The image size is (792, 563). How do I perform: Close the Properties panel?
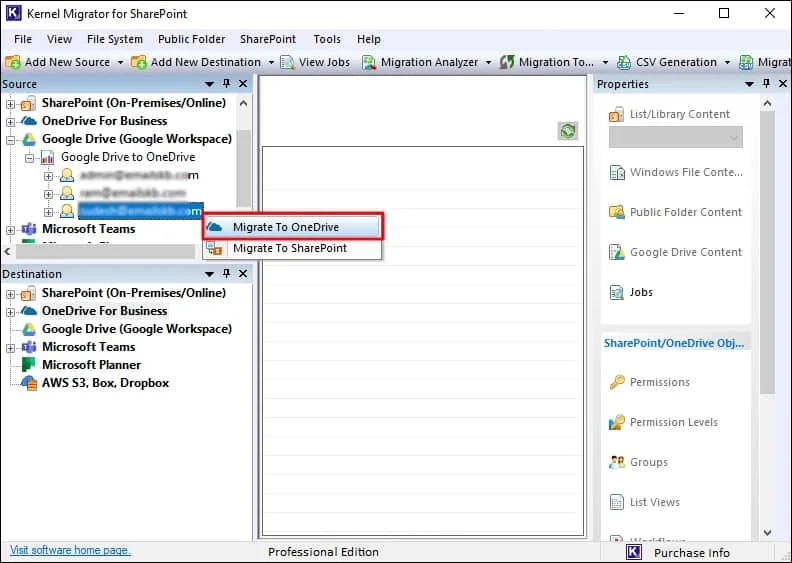[x=783, y=83]
